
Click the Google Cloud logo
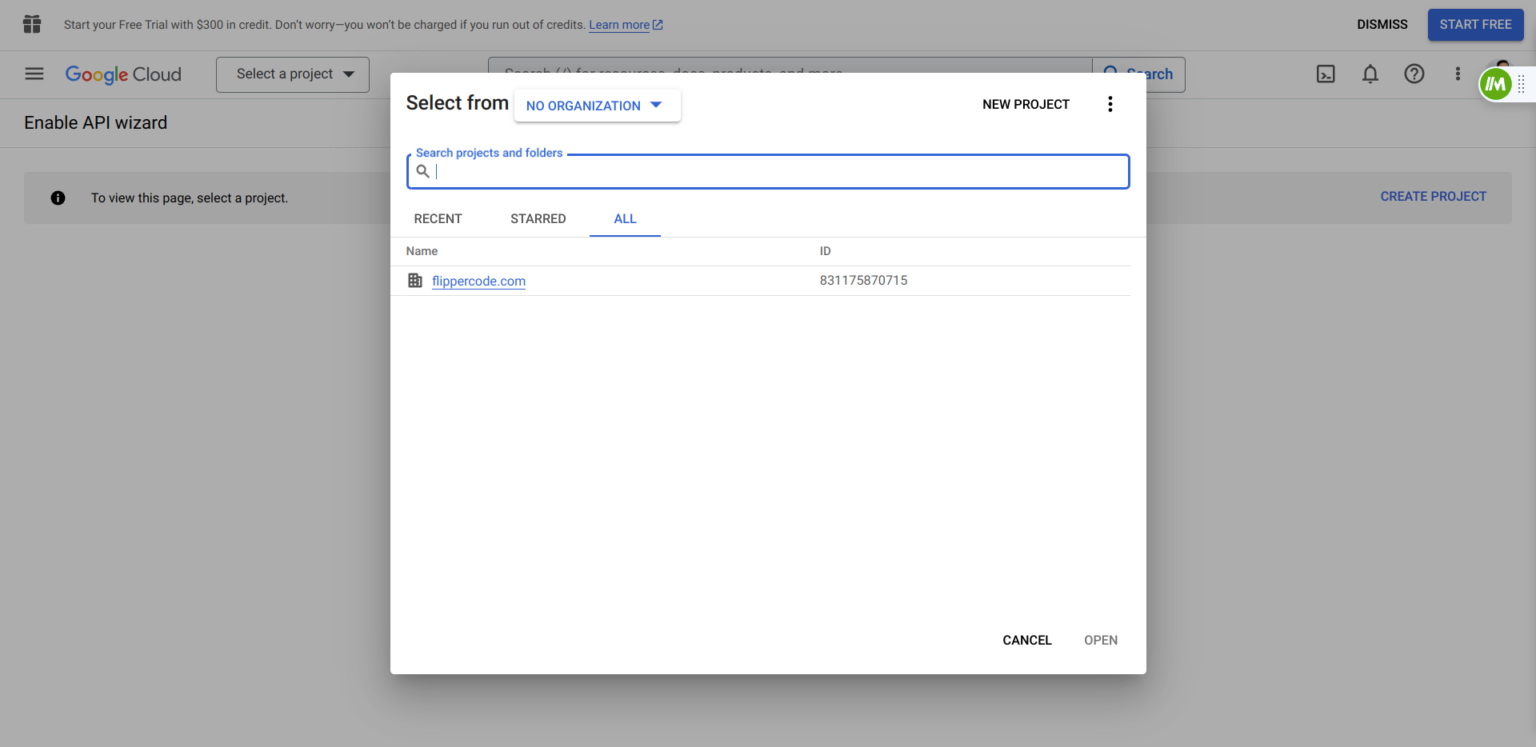[123, 74]
